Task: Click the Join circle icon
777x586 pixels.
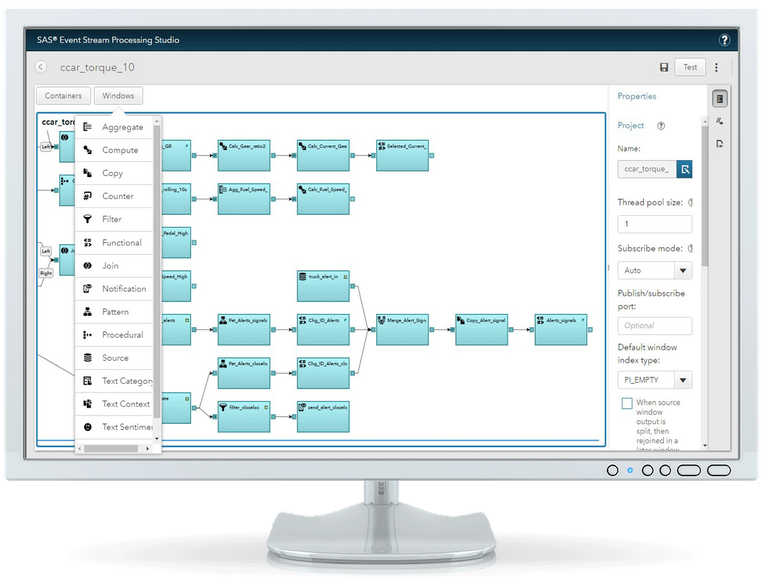Action: click(x=88, y=266)
